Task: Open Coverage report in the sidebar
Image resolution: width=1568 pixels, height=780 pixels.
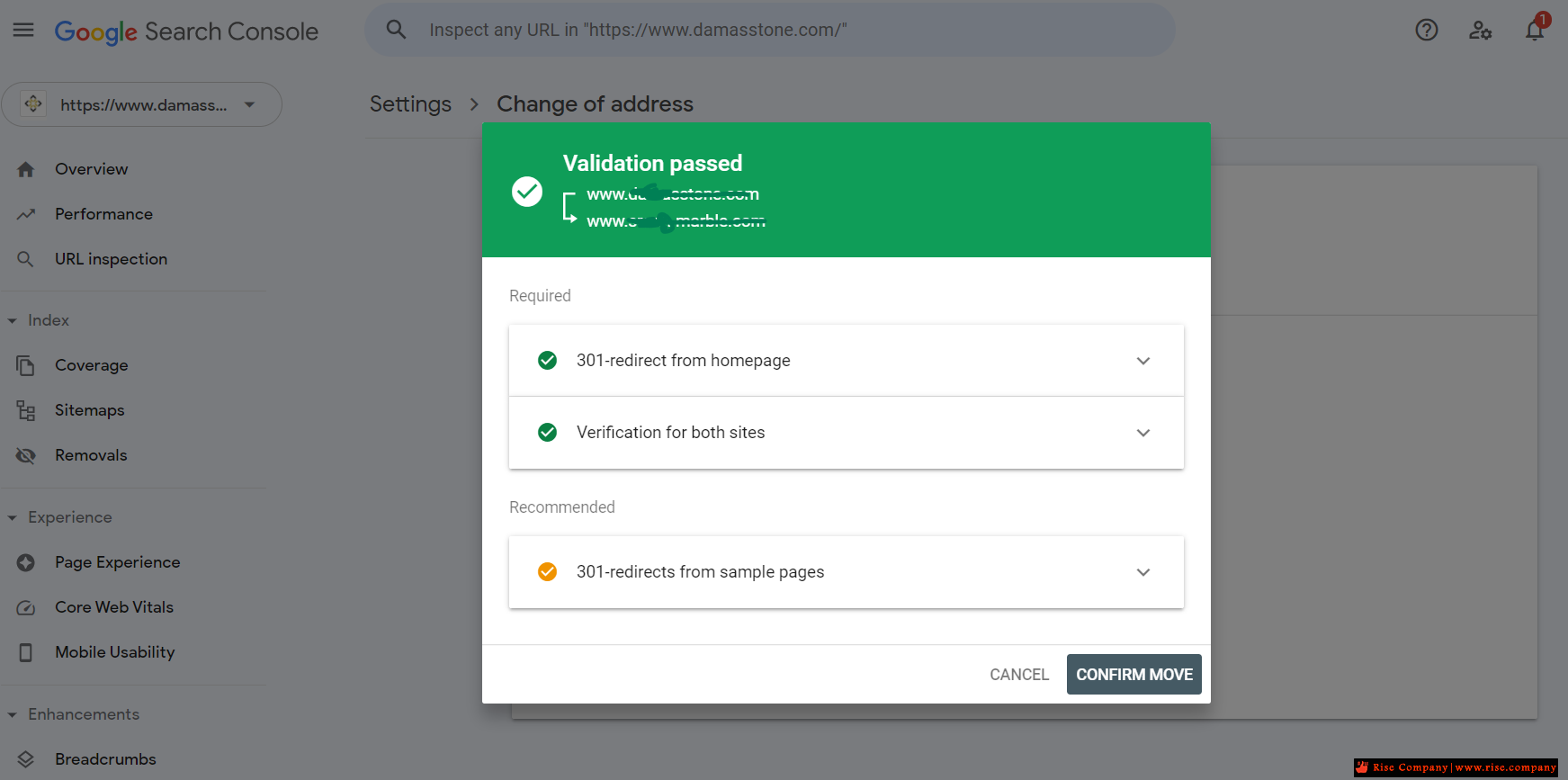Action: pos(92,365)
